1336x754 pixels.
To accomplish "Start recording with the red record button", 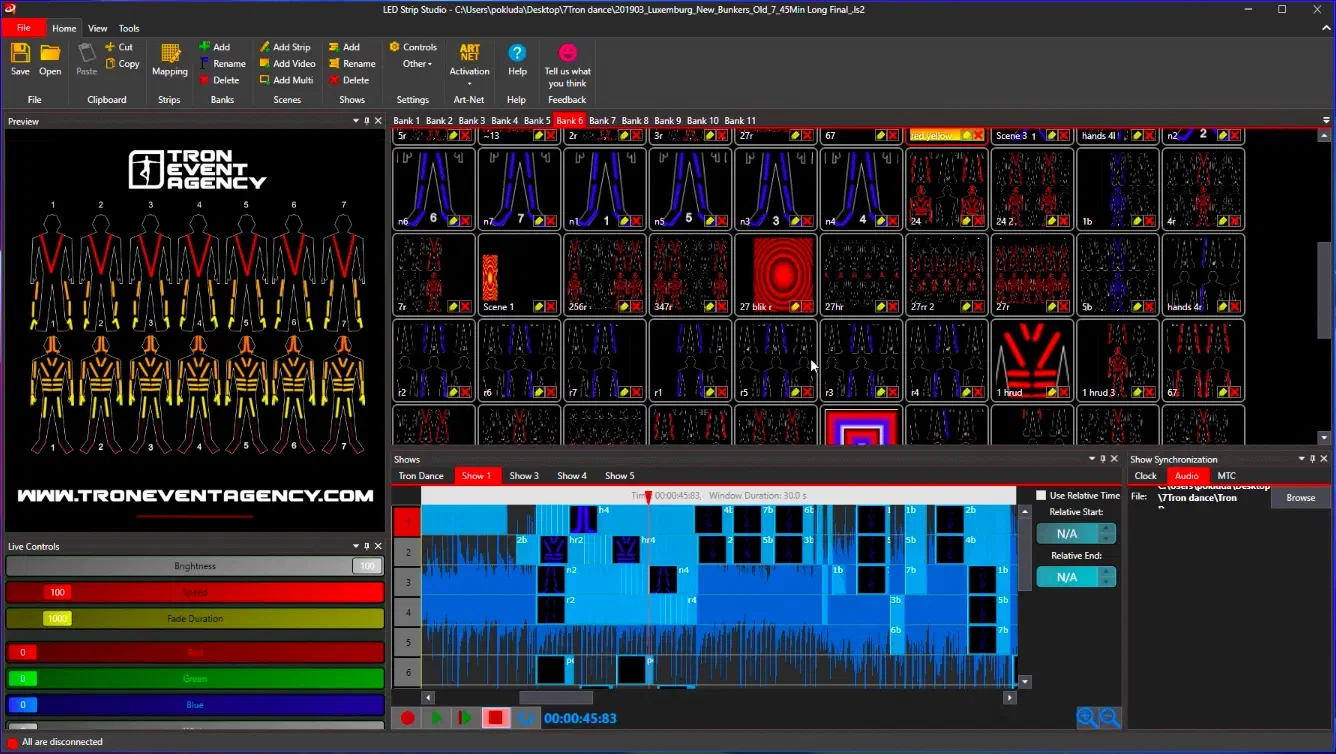I will click(x=408, y=718).
